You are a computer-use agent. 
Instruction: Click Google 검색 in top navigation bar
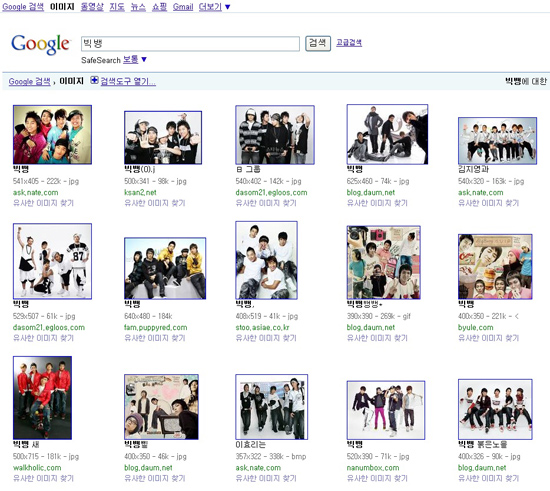[x=23, y=7]
